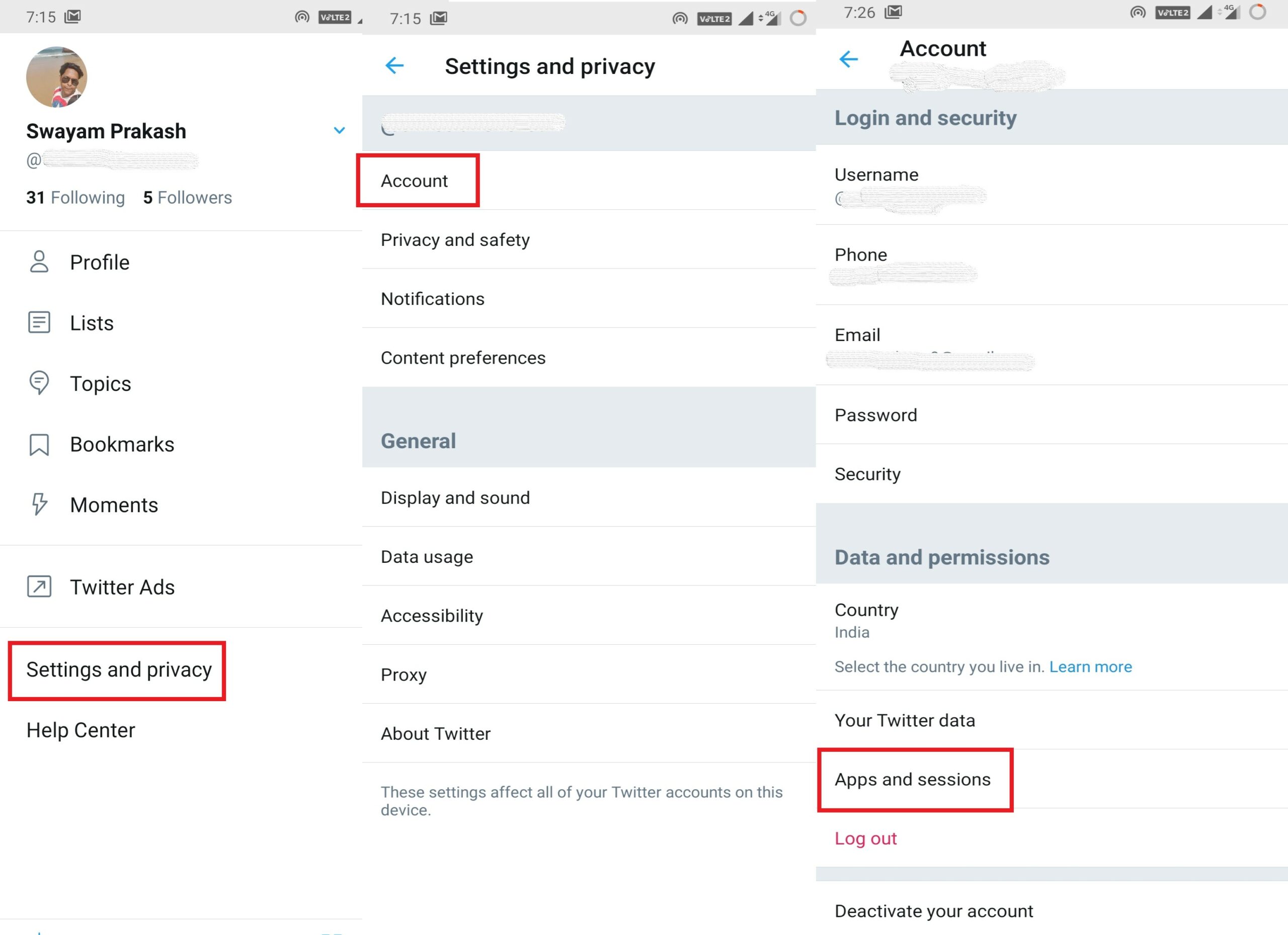The height and width of the screenshot is (935, 1288).
Task: Open Twitter Ads section
Action: click(x=122, y=588)
